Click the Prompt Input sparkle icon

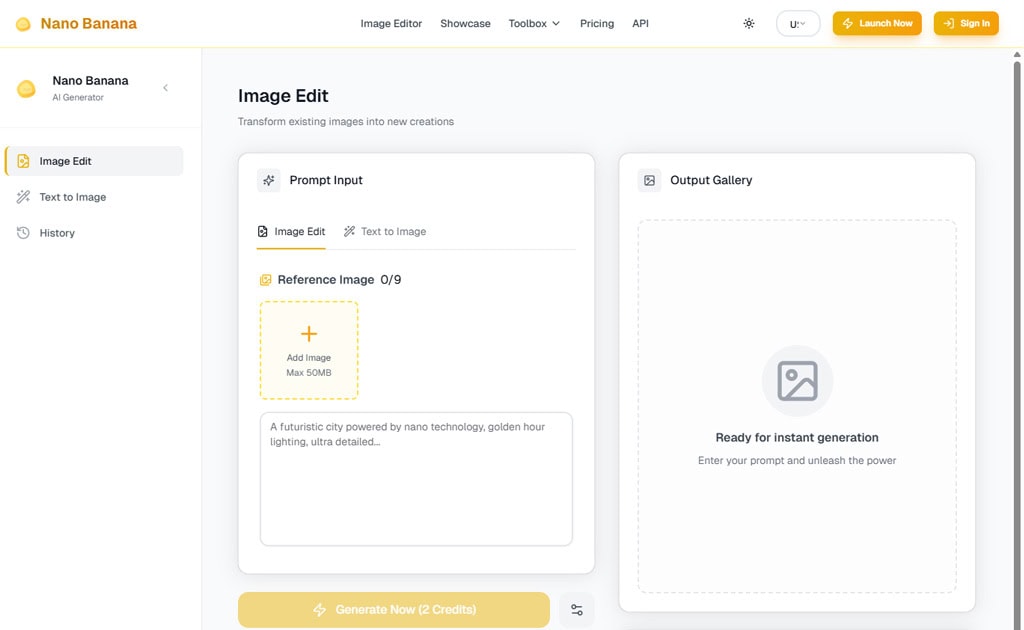(268, 180)
